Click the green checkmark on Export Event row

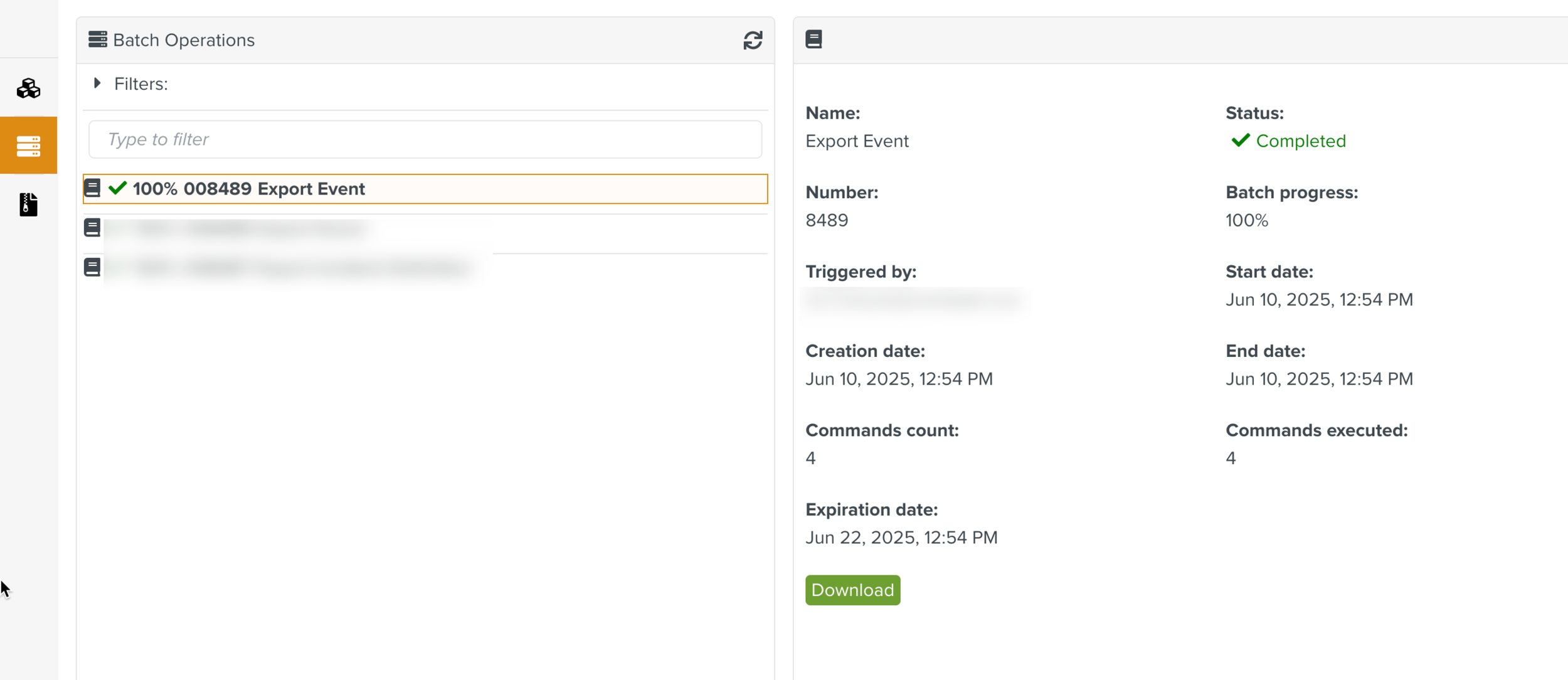click(x=117, y=188)
